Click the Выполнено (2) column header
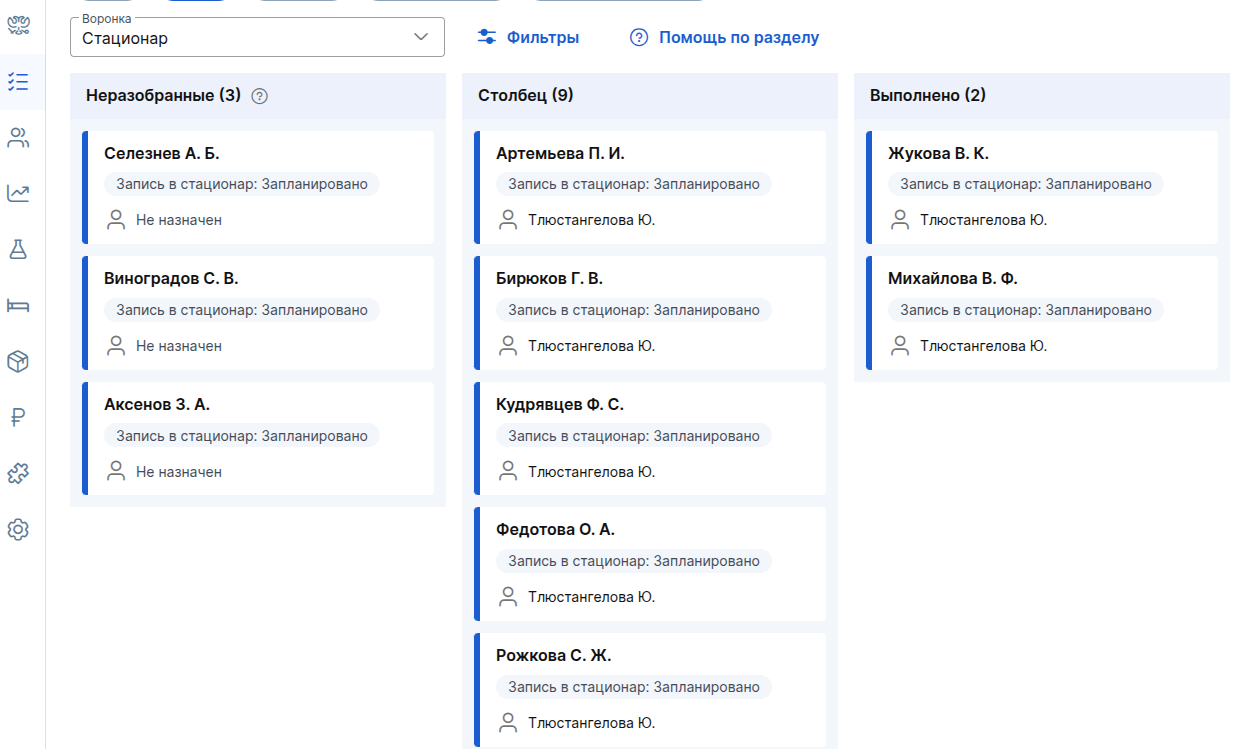This screenshot has width=1249, height=749. click(928, 96)
